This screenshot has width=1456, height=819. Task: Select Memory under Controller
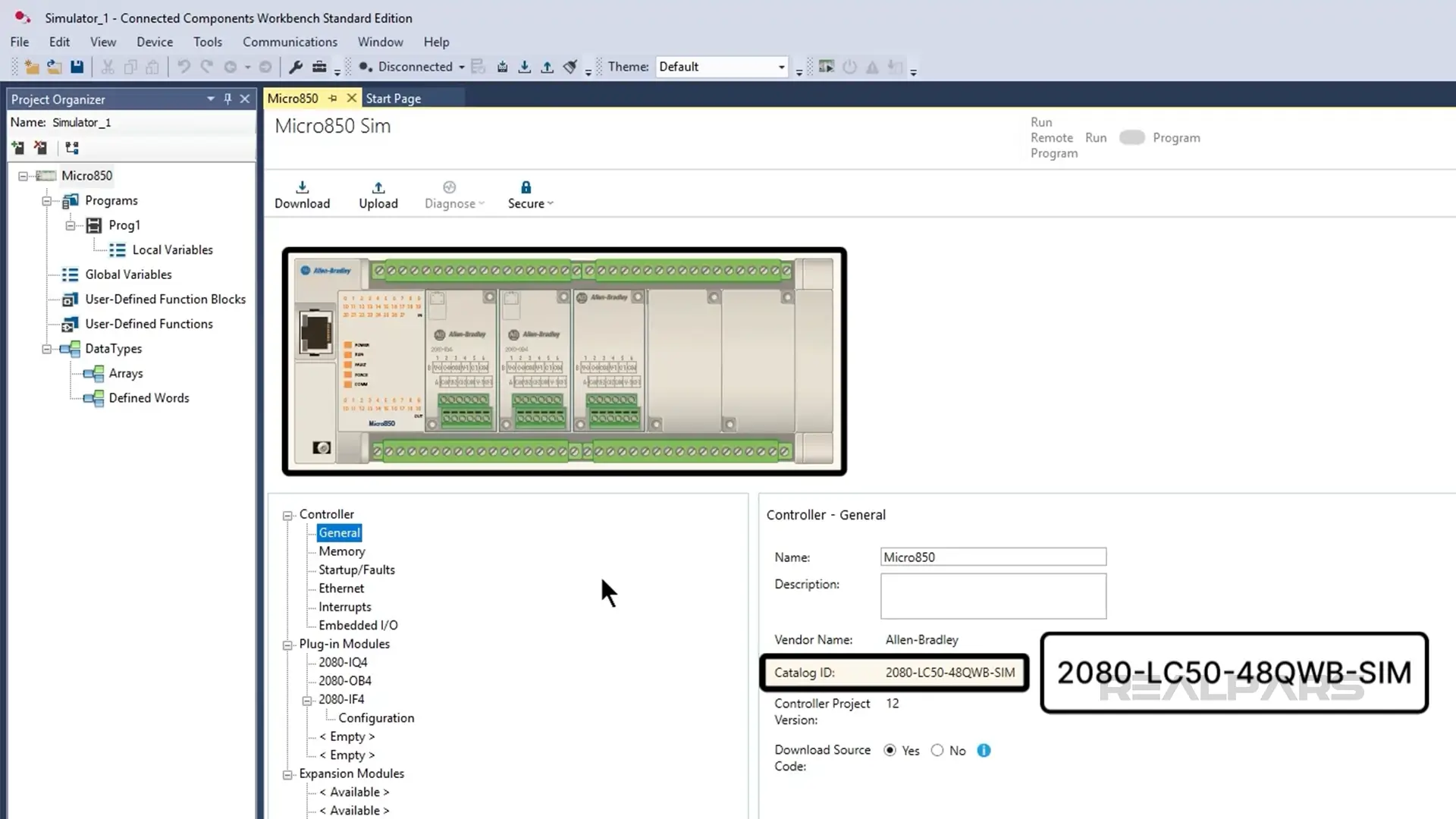click(341, 551)
